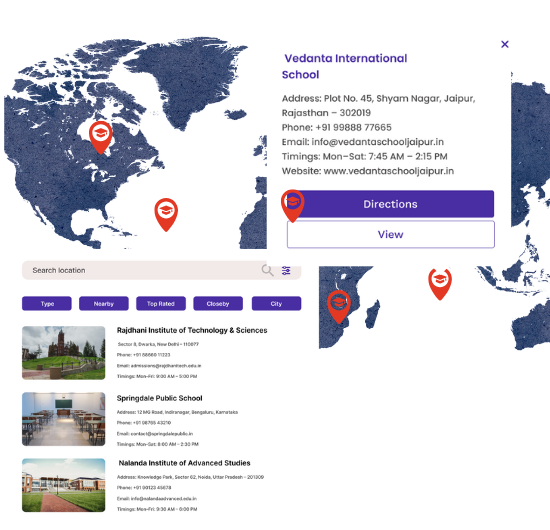The height and width of the screenshot is (530, 550).
Task: Open the Springdale Public School classroom thumbnail
Action: click(x=63, y=419)
